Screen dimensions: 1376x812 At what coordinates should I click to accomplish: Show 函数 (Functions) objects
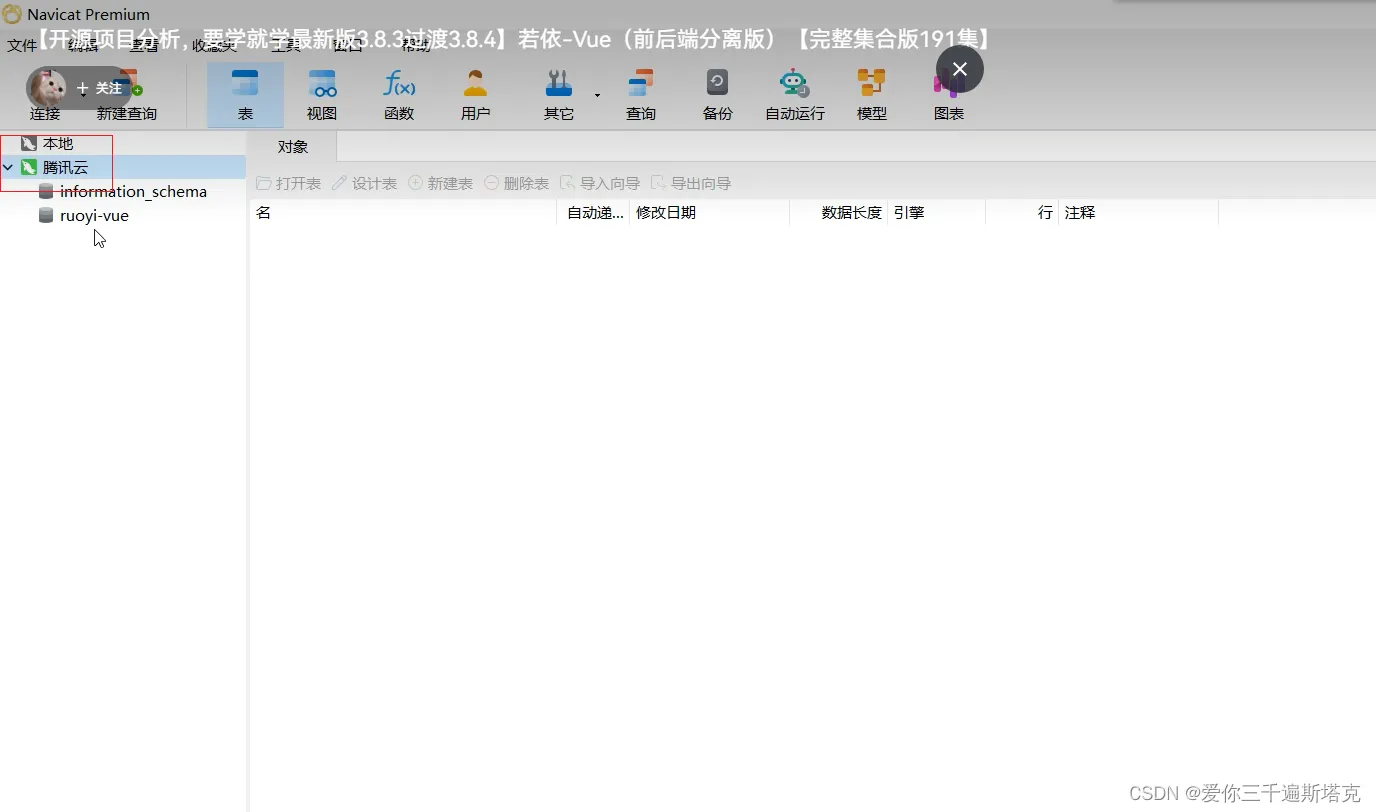(399, 95)
